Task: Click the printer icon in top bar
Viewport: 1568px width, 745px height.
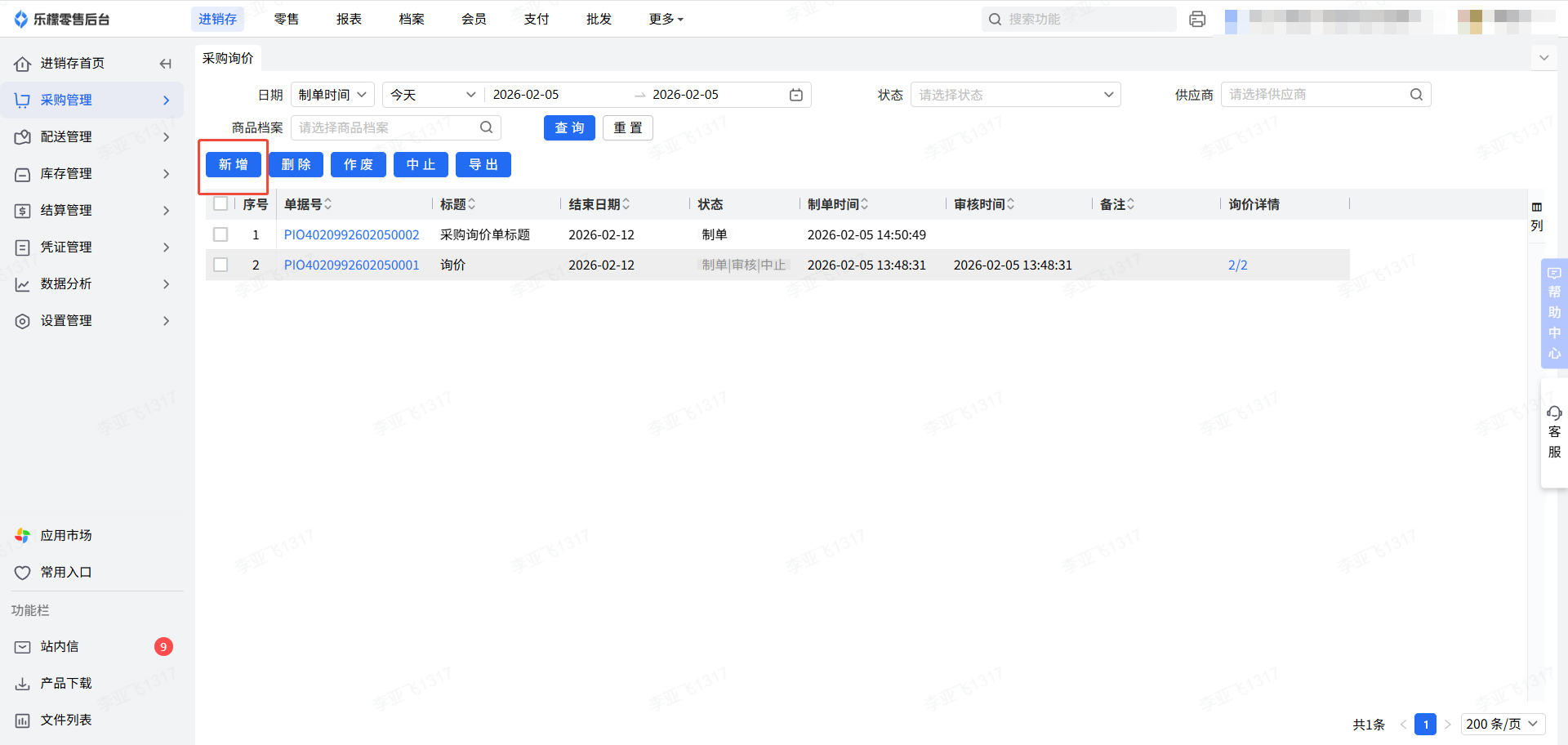Action: (x=1197, y=20)
